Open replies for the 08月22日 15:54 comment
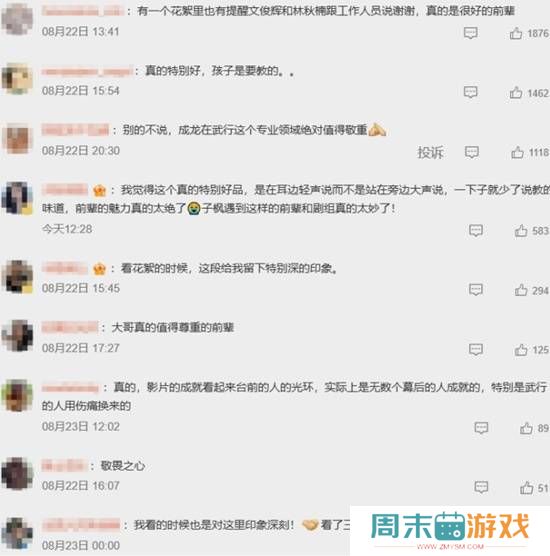Image resolution: width=550 pixels, height=556 pixels. (x=471, y=92)
